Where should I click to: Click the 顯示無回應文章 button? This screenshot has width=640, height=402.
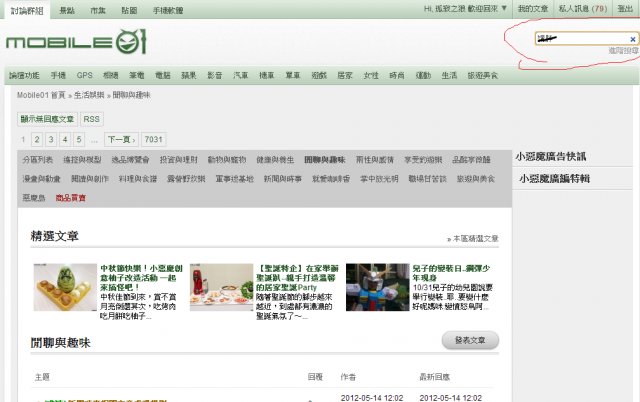coord(47,119)
